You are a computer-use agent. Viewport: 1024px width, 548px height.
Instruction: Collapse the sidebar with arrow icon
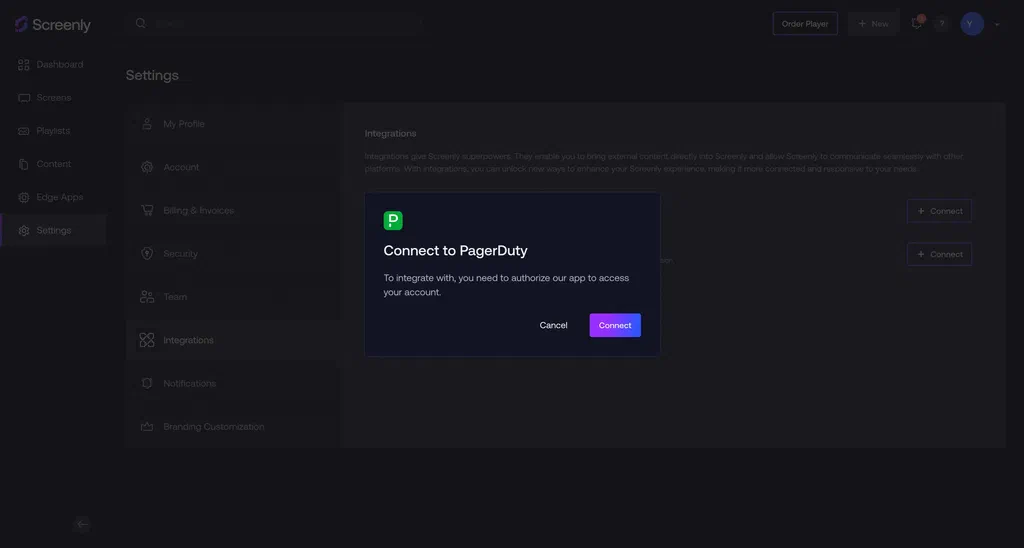pos(82,524)
